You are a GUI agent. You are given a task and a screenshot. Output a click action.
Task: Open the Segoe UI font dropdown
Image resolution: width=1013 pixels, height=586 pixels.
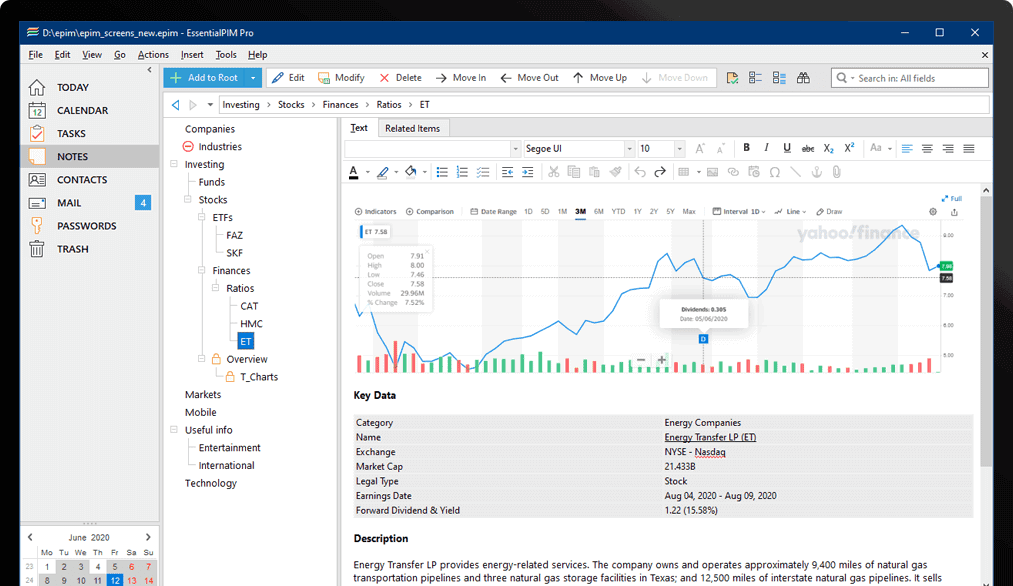[x=629, y=149]
